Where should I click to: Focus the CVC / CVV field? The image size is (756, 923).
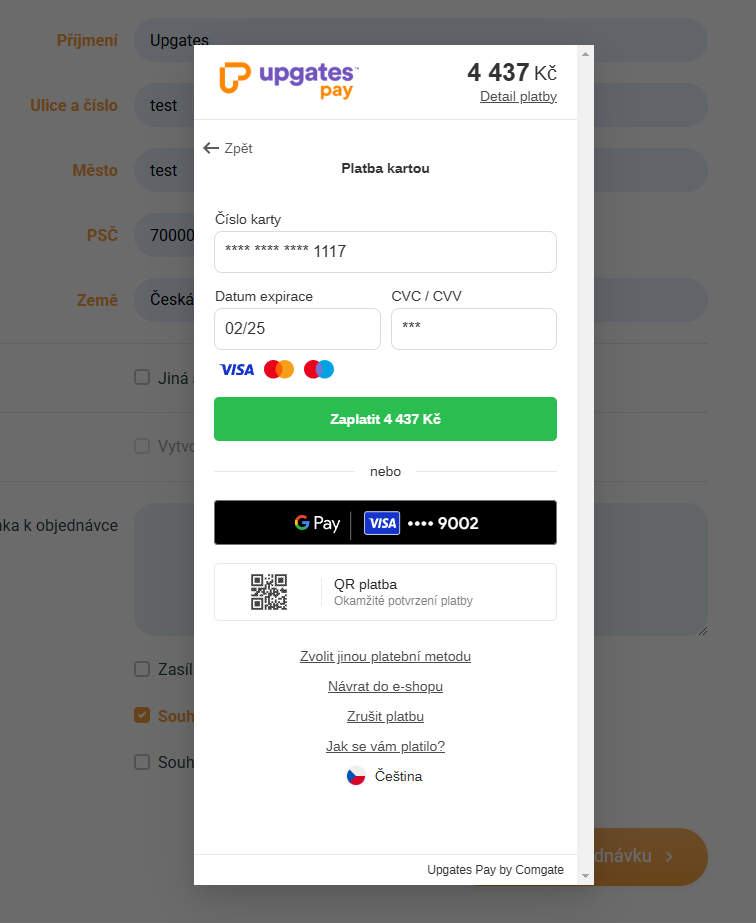pyautogui.click(x=474, y=329)
